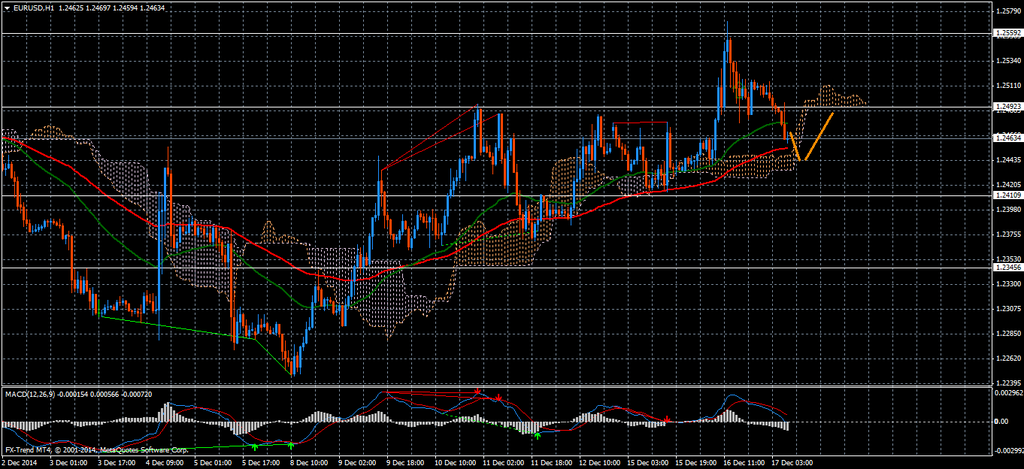Select the 1.24923 horizontal line price label

pos(1007,106)
